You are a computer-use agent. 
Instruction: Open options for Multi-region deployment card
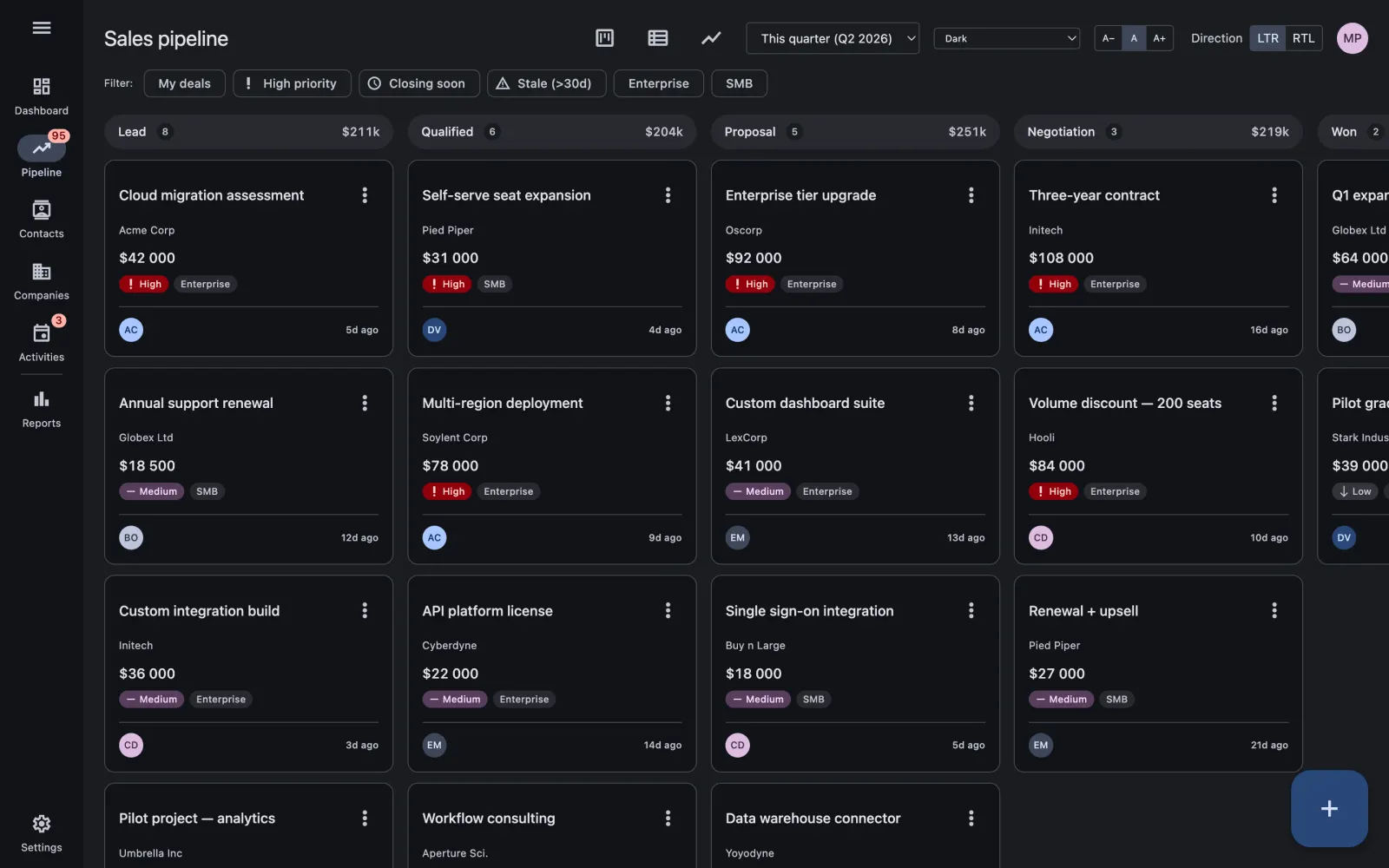click(668, 403)
